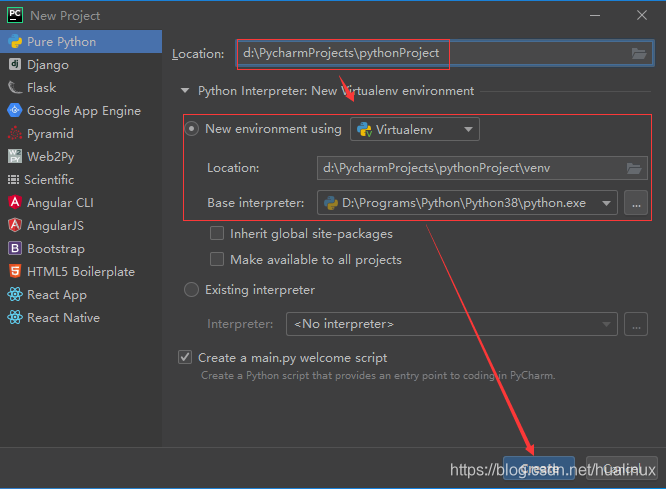Select the AngularJS label
The image size is (666, 489).
point(55,226)
